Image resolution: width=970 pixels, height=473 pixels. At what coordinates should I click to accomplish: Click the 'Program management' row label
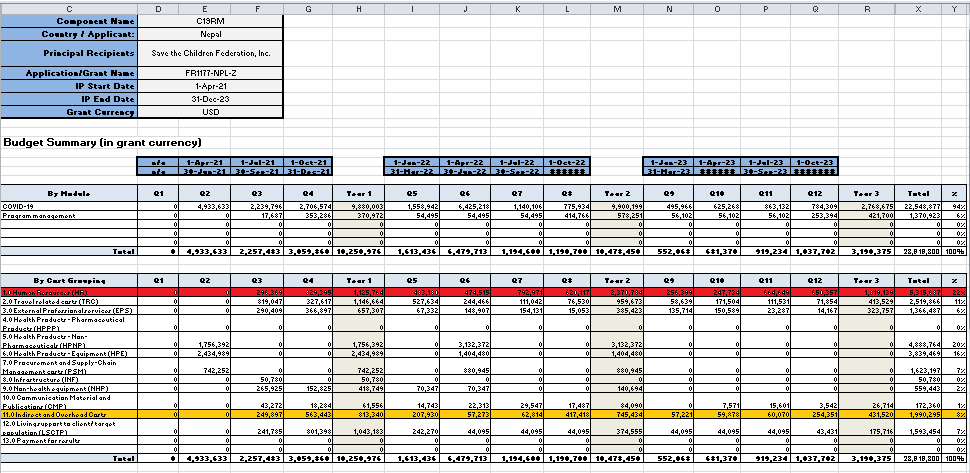(68, 215)
